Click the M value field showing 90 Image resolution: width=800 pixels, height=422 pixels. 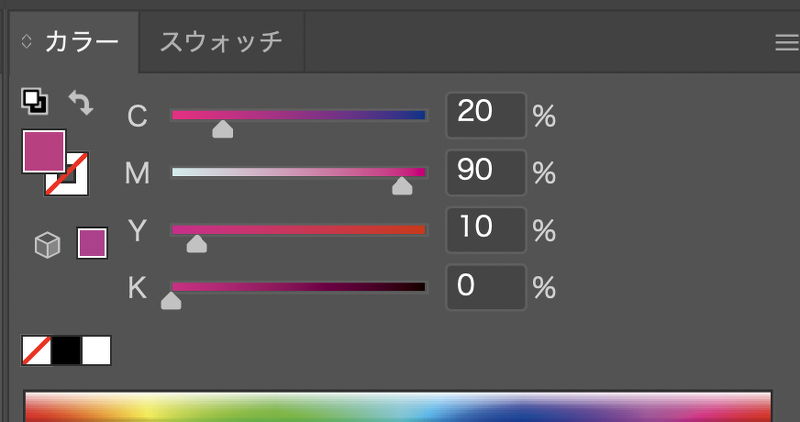[x=485, y=171]
